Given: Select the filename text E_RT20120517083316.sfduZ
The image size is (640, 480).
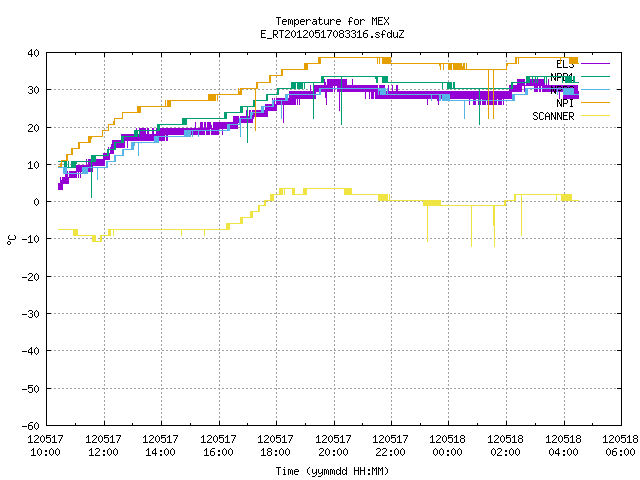Looking at the screenshot, I should (332, 34).
